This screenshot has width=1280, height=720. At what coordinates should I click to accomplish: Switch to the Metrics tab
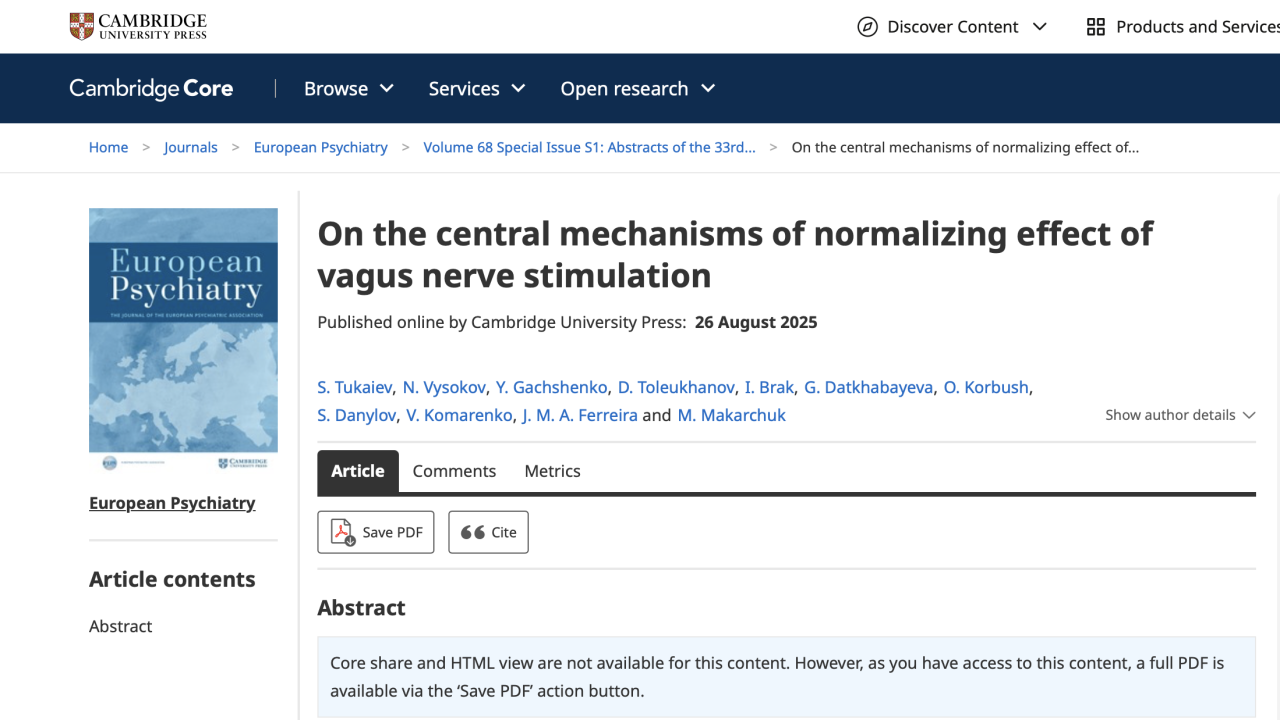(x=552, y=471)
